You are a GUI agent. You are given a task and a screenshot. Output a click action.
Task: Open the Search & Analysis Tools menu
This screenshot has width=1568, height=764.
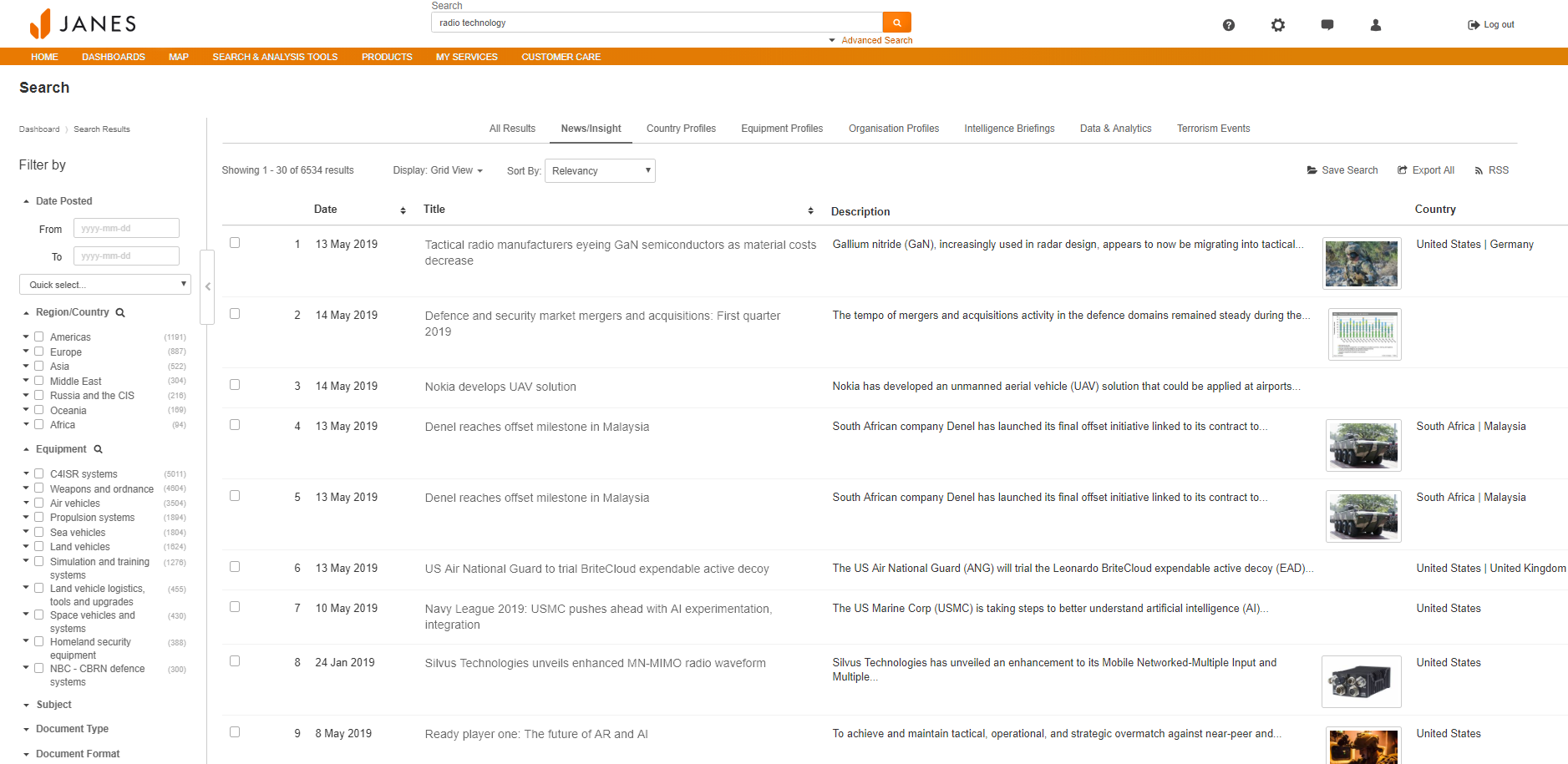[275, 57]
